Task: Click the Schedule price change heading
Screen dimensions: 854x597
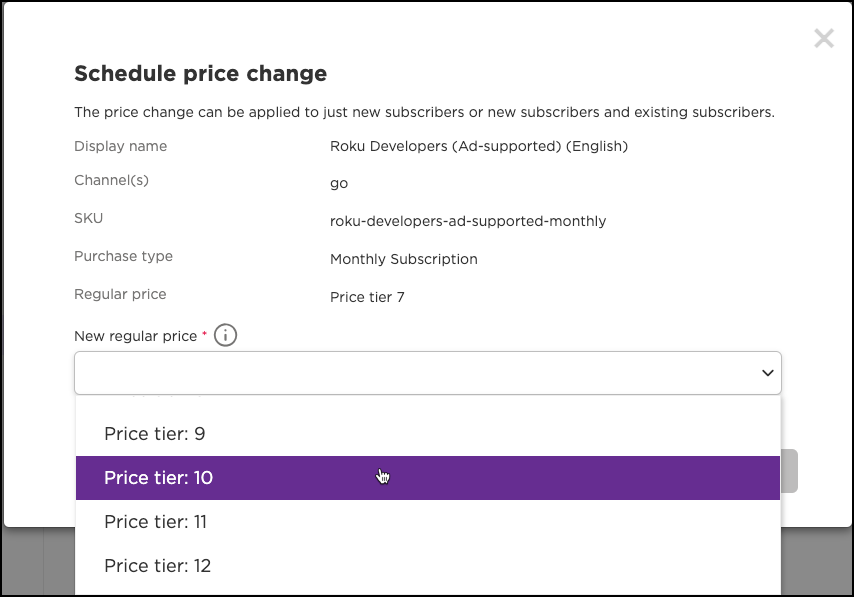Action: tap(200, 73)
